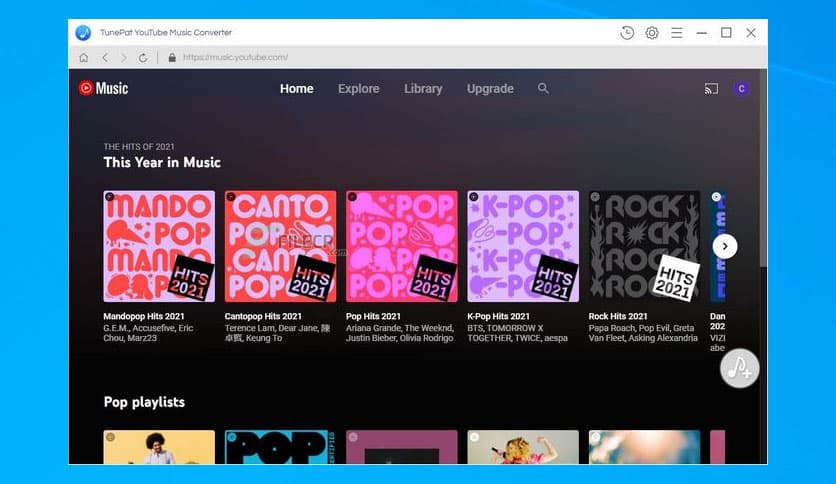Image resolution: width=836 pixels, height=484 pixels.
Task: Show next playlists with carousel arrow
Action: [x=725, y=246]
